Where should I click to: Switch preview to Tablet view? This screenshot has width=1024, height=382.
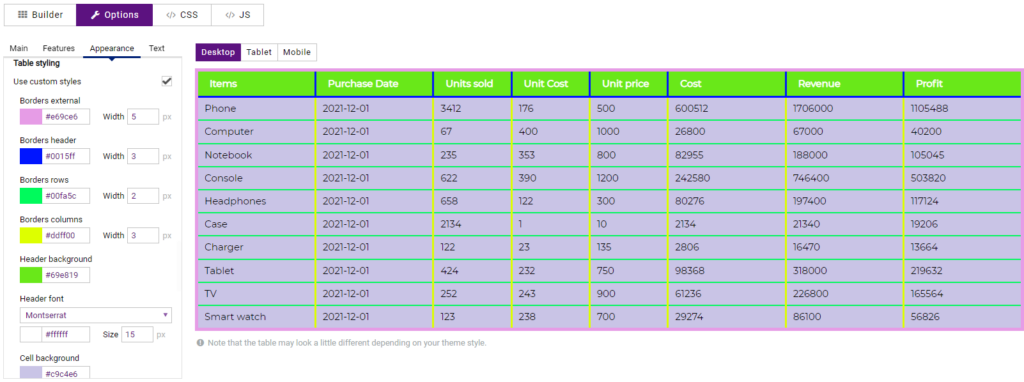(259, 52)
